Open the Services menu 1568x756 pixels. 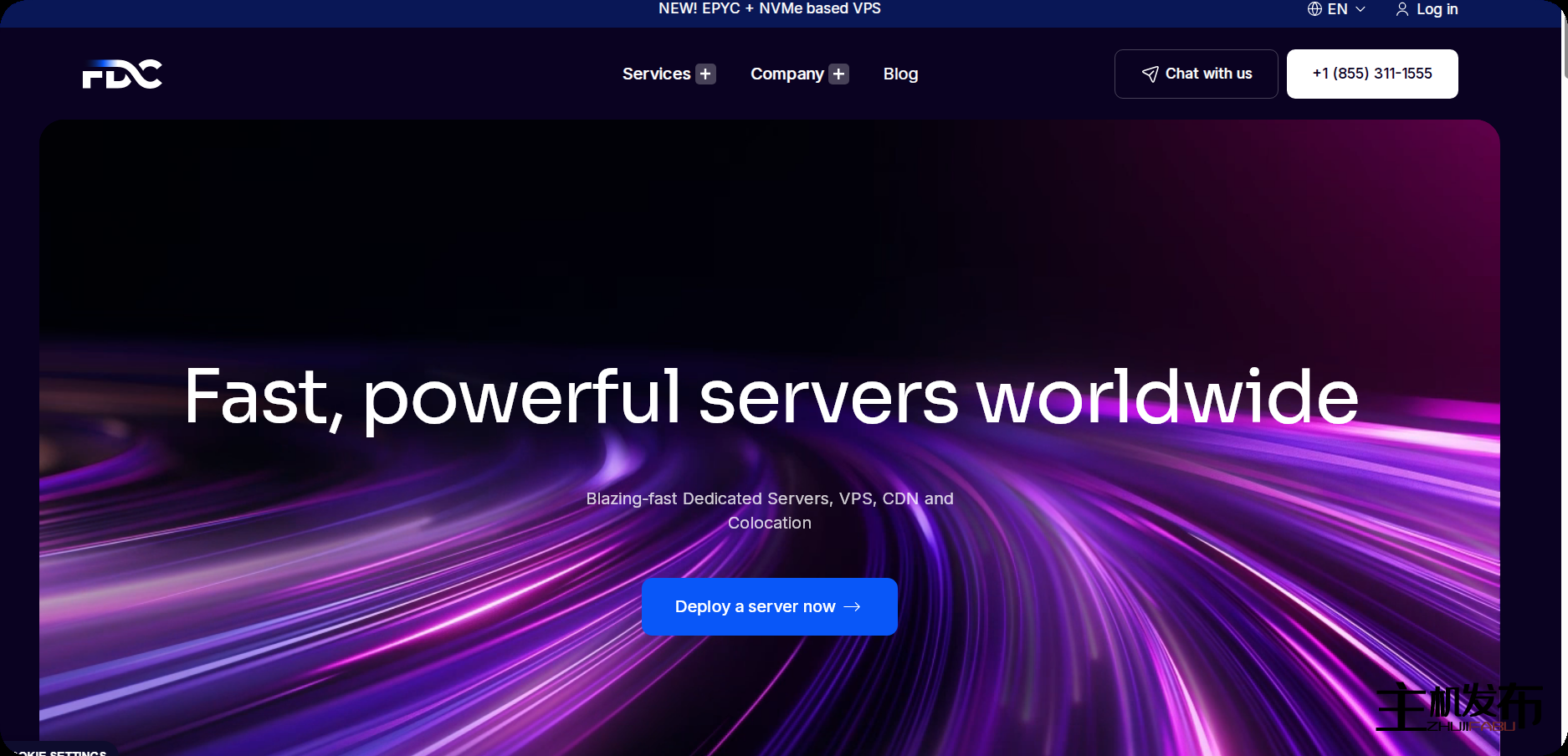pyautogui.click(x=656, y=74)
